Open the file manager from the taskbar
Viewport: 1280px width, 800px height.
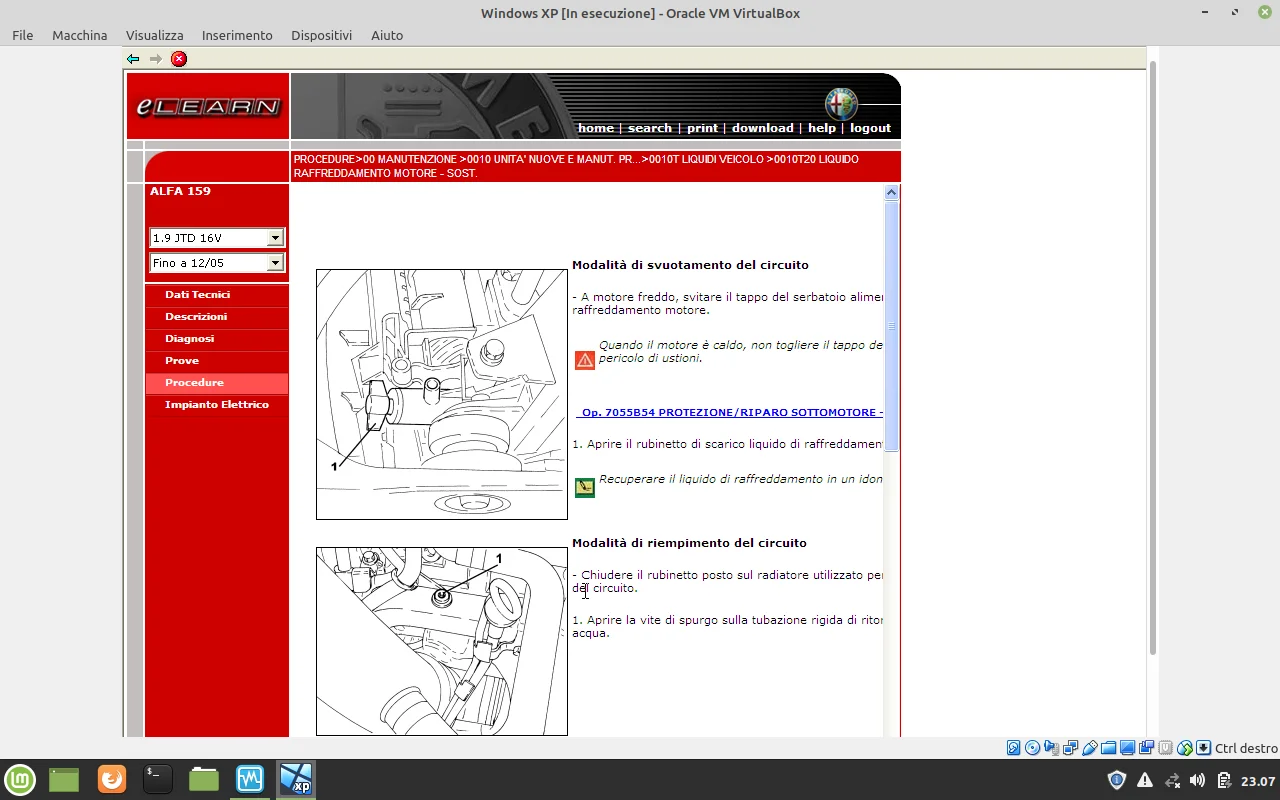coord(204,779)
